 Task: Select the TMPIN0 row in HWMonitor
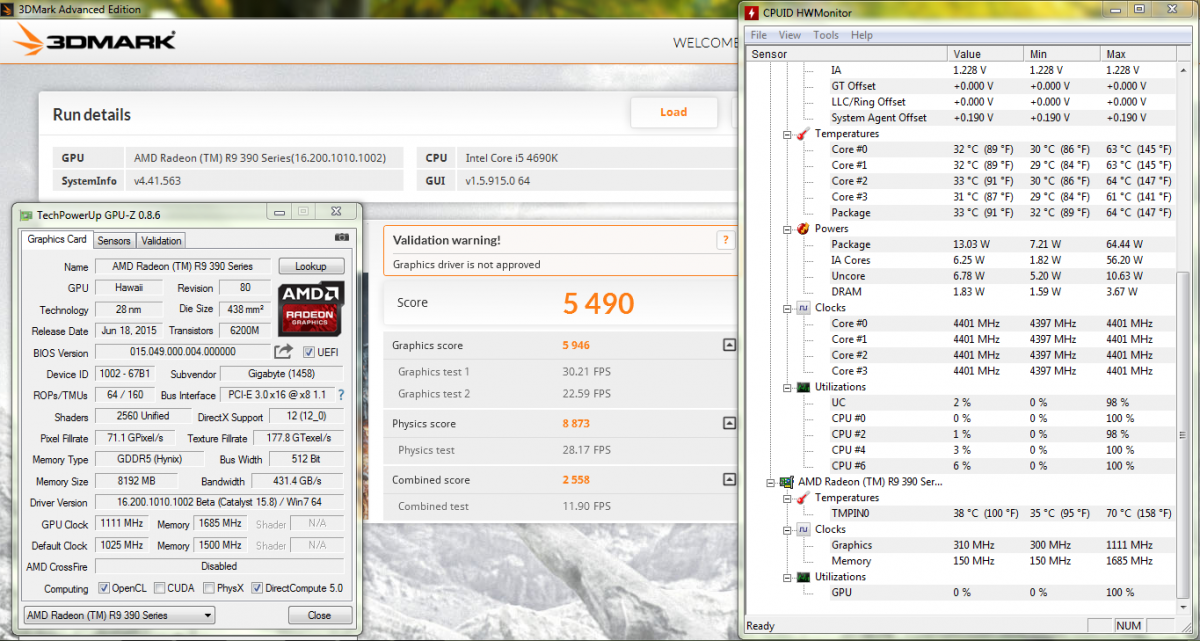point(960,514)
